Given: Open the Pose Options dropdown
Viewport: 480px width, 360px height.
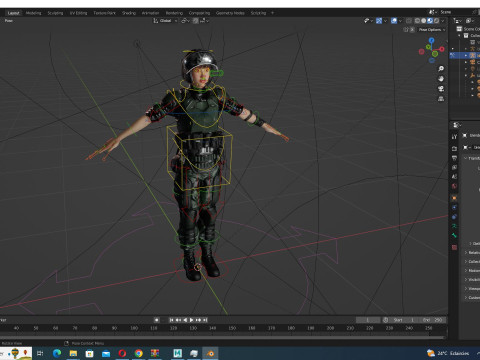Looking at the screenshot, I should click(x=432, y=30).
